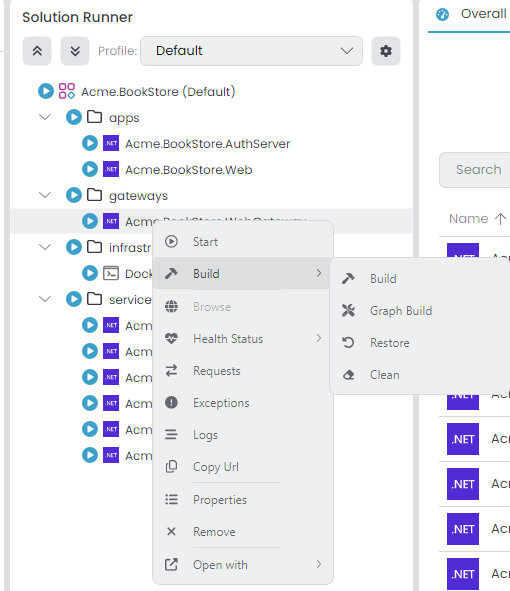Choose Clean in the Build submenu
This screenshot has height=591, width=510.
coord(421,375)
